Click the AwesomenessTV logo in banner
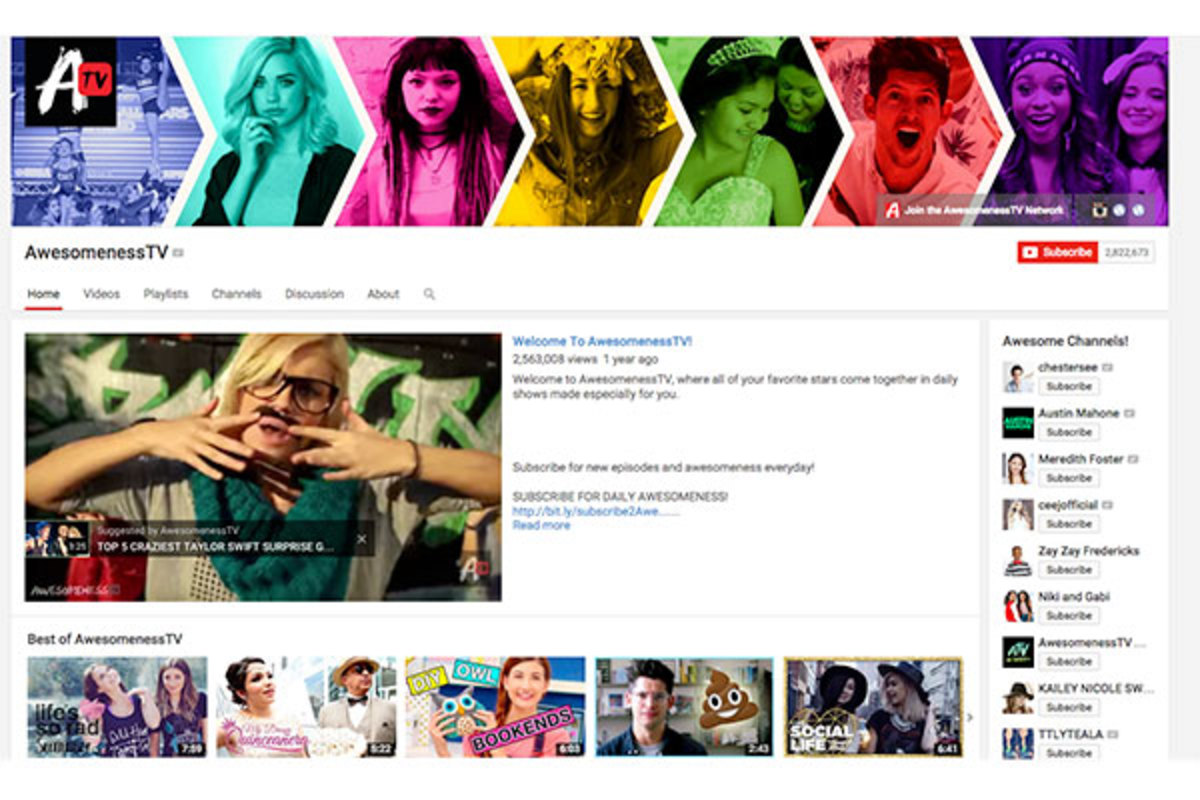1200x800 pixels. pyautogui.click(x=70, y=82)
